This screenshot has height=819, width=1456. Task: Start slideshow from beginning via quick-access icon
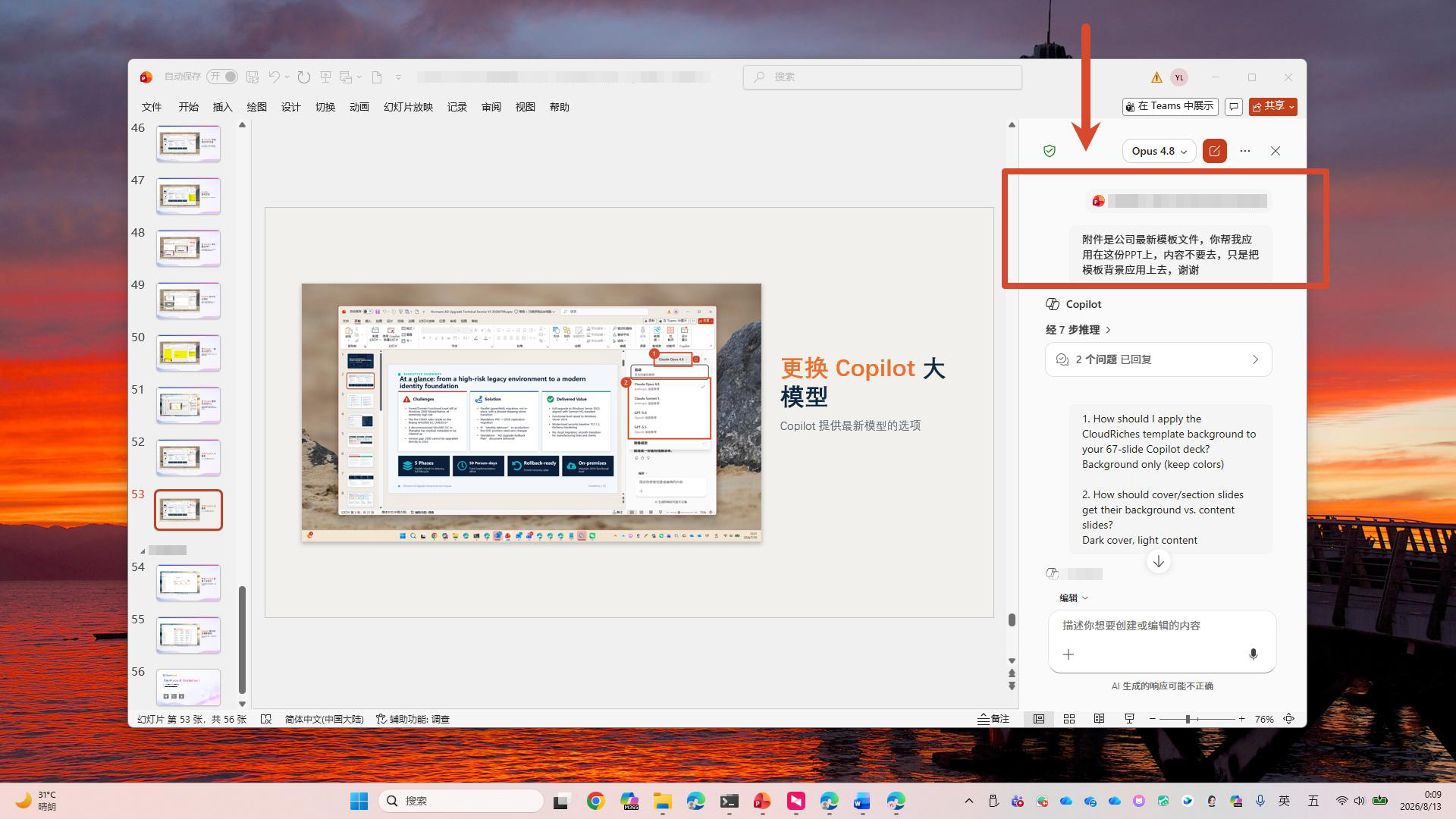click(x=325, y=77)
